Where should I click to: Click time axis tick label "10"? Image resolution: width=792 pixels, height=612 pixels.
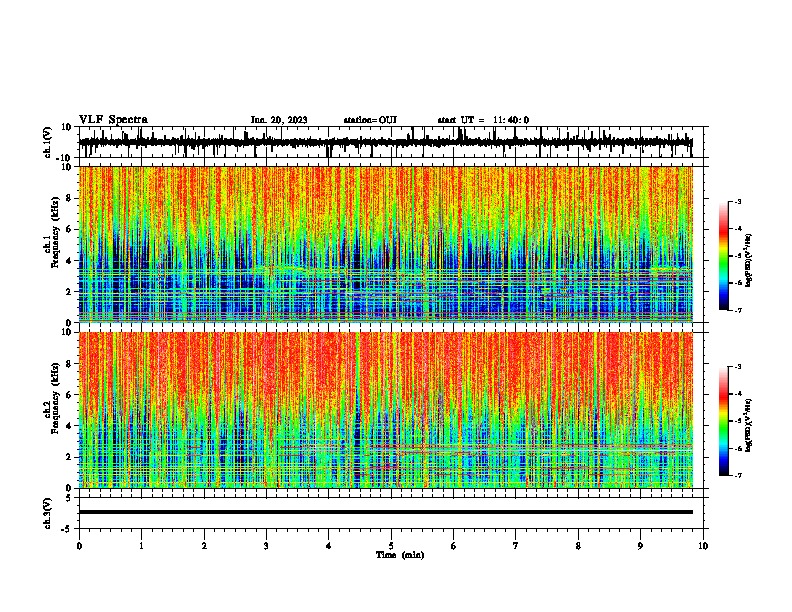(703, 546)
